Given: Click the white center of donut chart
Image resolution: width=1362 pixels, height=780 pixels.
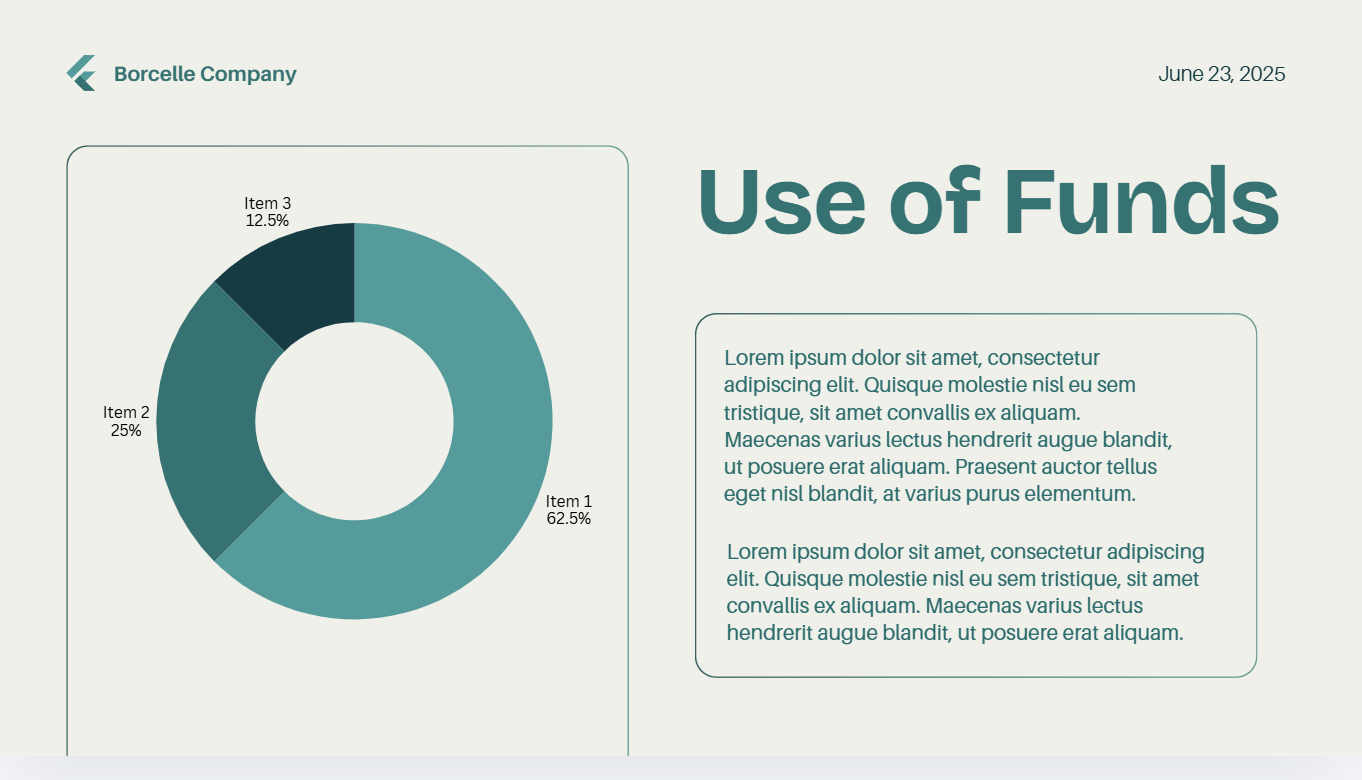Looking at the screenshot, I should [x=354, y=421].
